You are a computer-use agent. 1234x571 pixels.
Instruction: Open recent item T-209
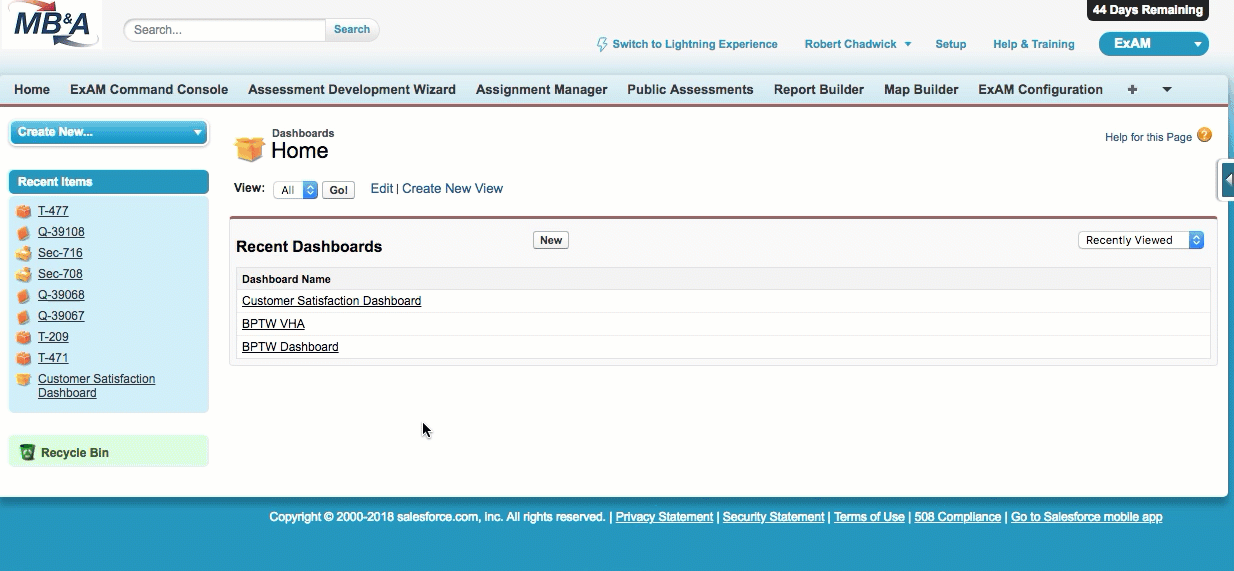[x=53, y=337]
